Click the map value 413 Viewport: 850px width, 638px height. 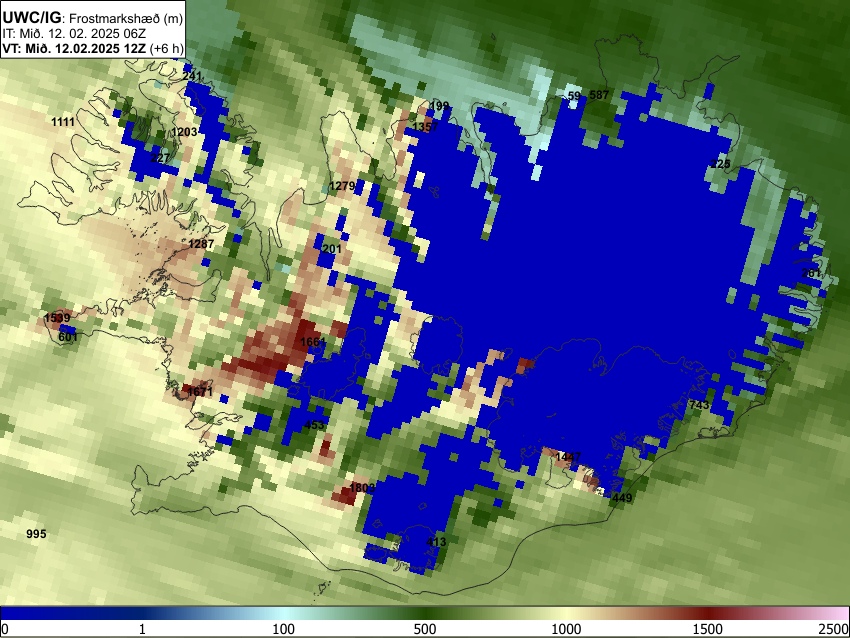436,542
